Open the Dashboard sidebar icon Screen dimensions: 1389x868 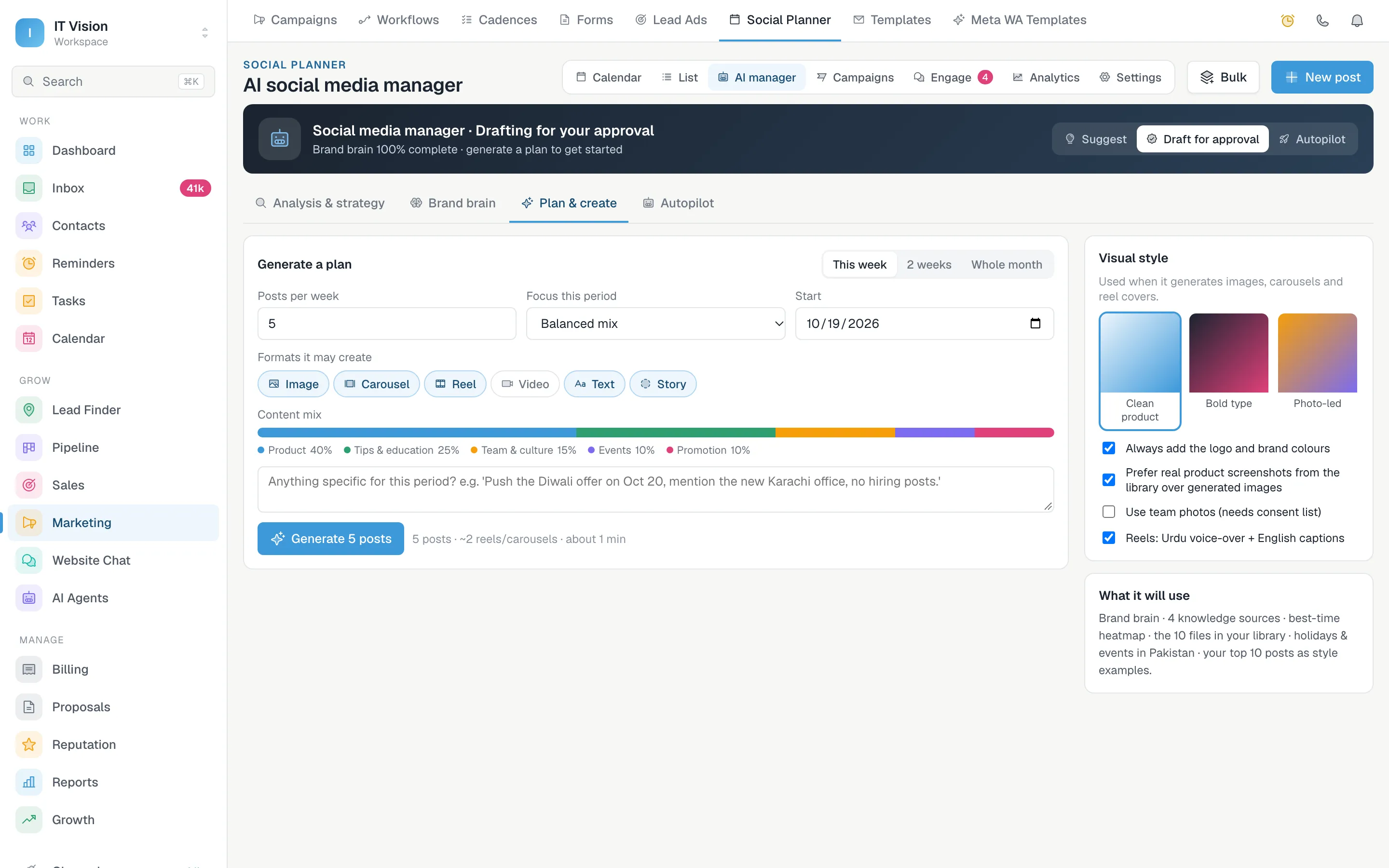[29, 150]
